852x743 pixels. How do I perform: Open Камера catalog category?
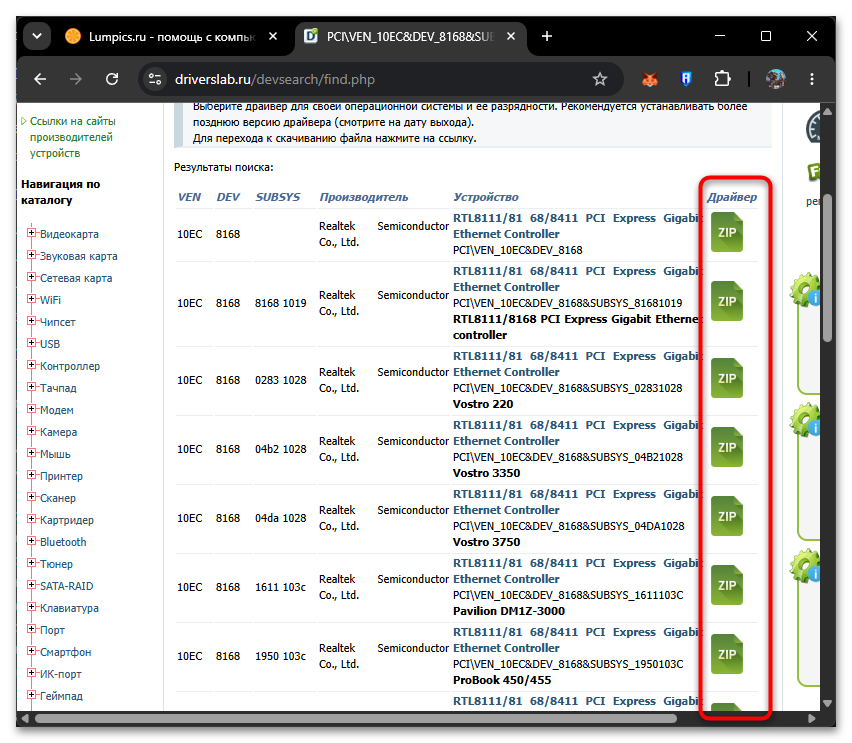(x=59, y=432)
